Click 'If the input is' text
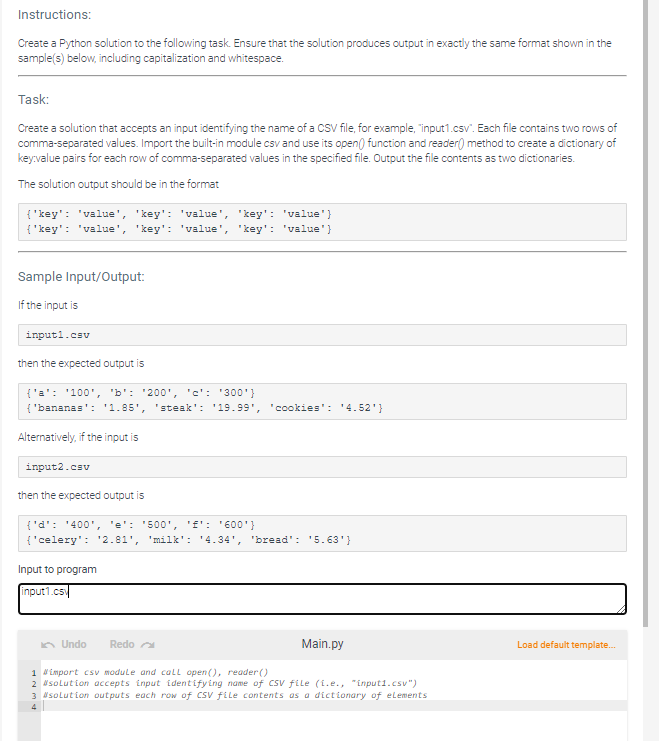The image size is (659, 741). pyautogui.click(x=48, y=305)
